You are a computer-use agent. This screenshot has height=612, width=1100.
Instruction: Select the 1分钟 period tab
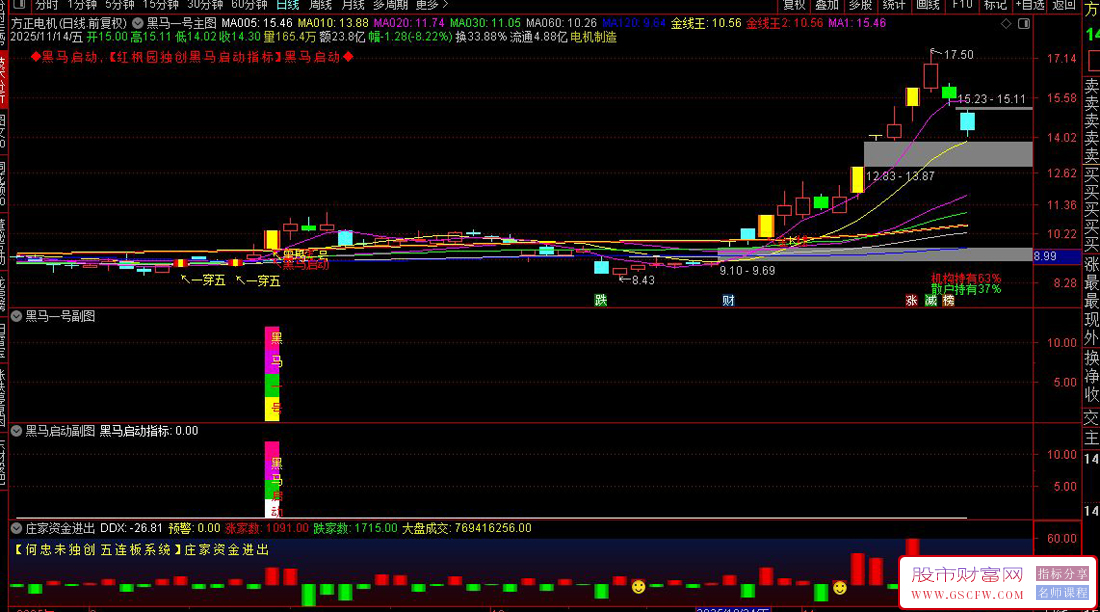coord(82,5)
